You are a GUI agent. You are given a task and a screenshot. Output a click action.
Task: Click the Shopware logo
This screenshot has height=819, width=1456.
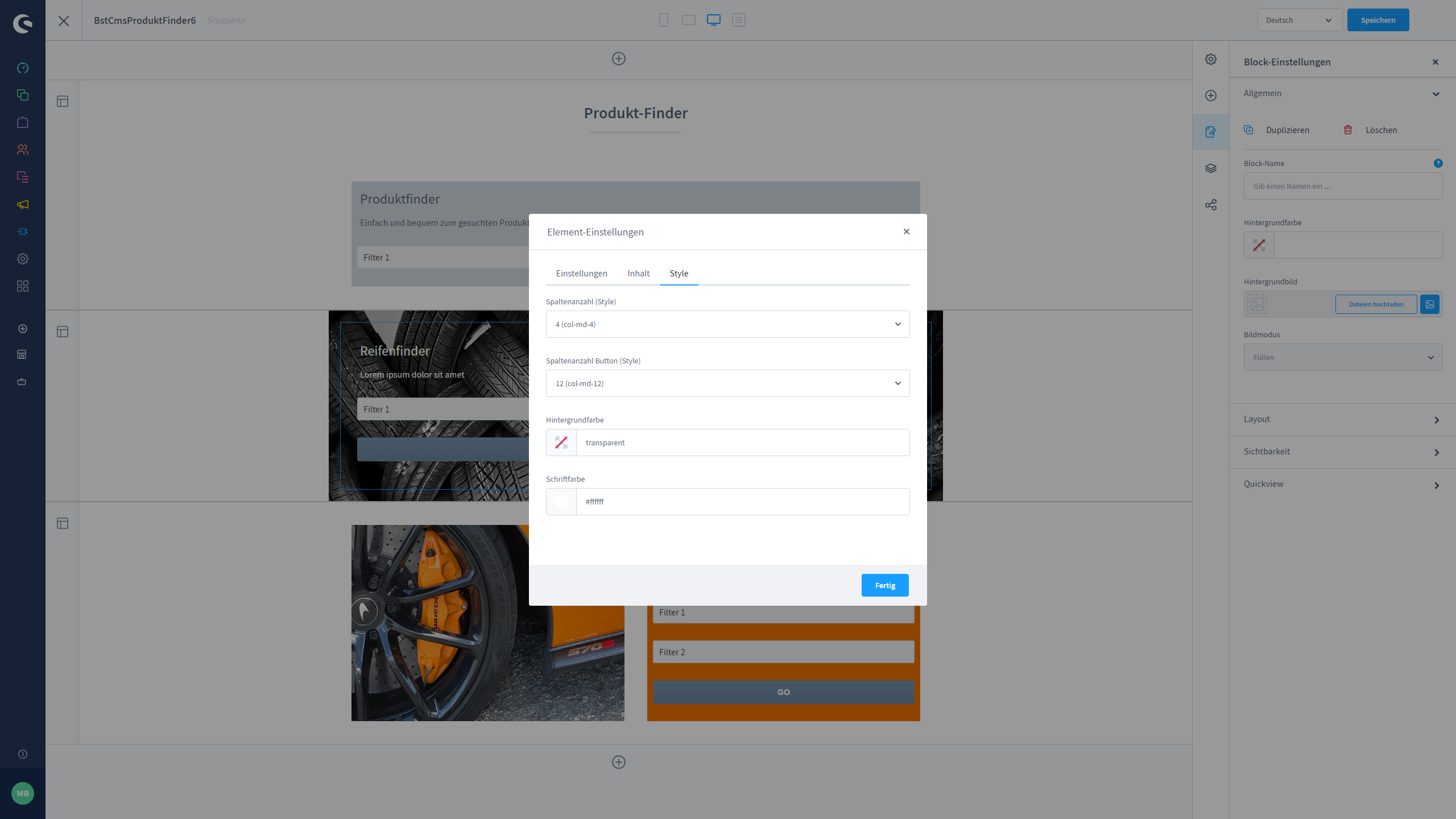point(23,23)
